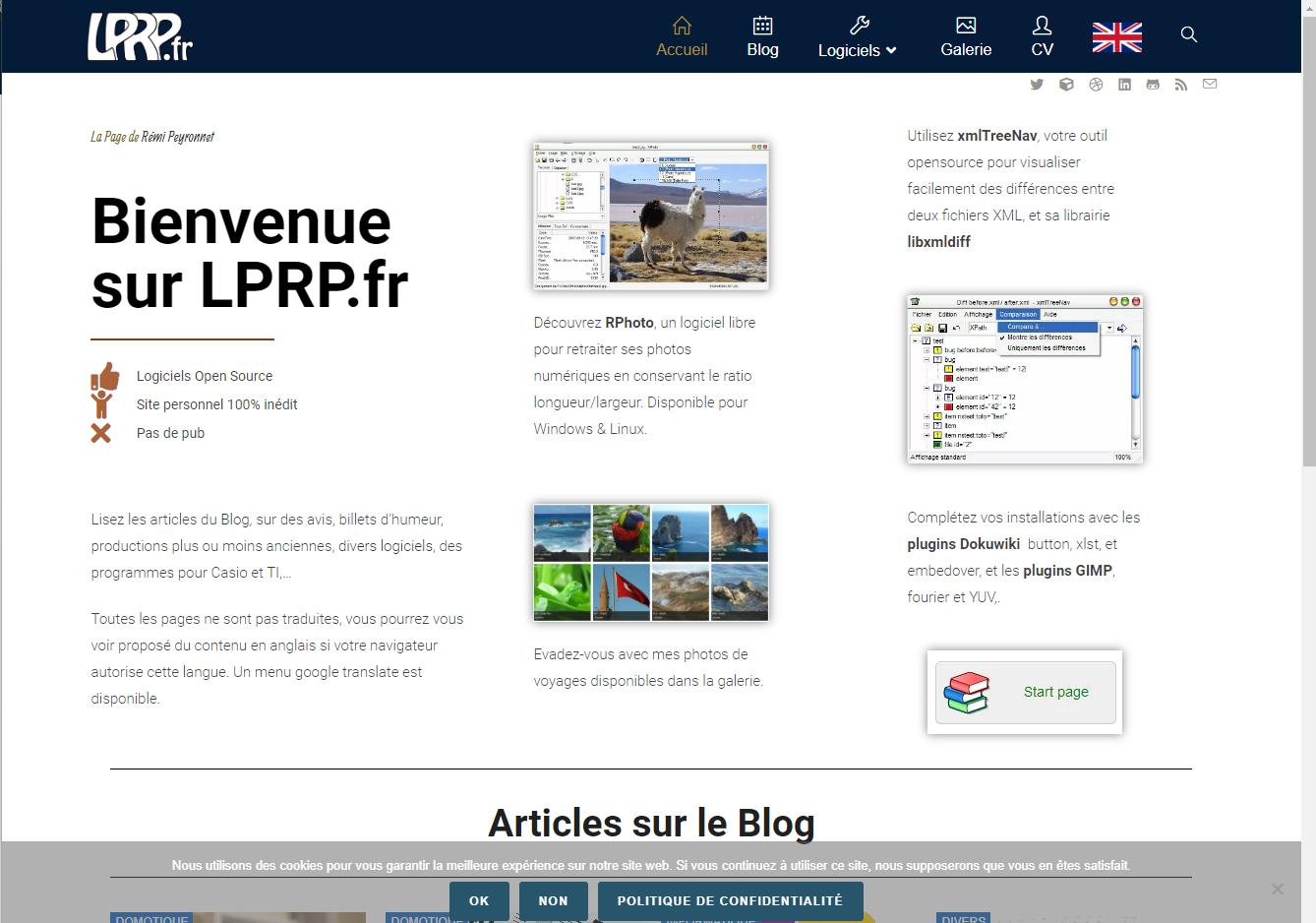Open the RPhoto link in the description
The image size is (1316, 923).
point(629,323)
